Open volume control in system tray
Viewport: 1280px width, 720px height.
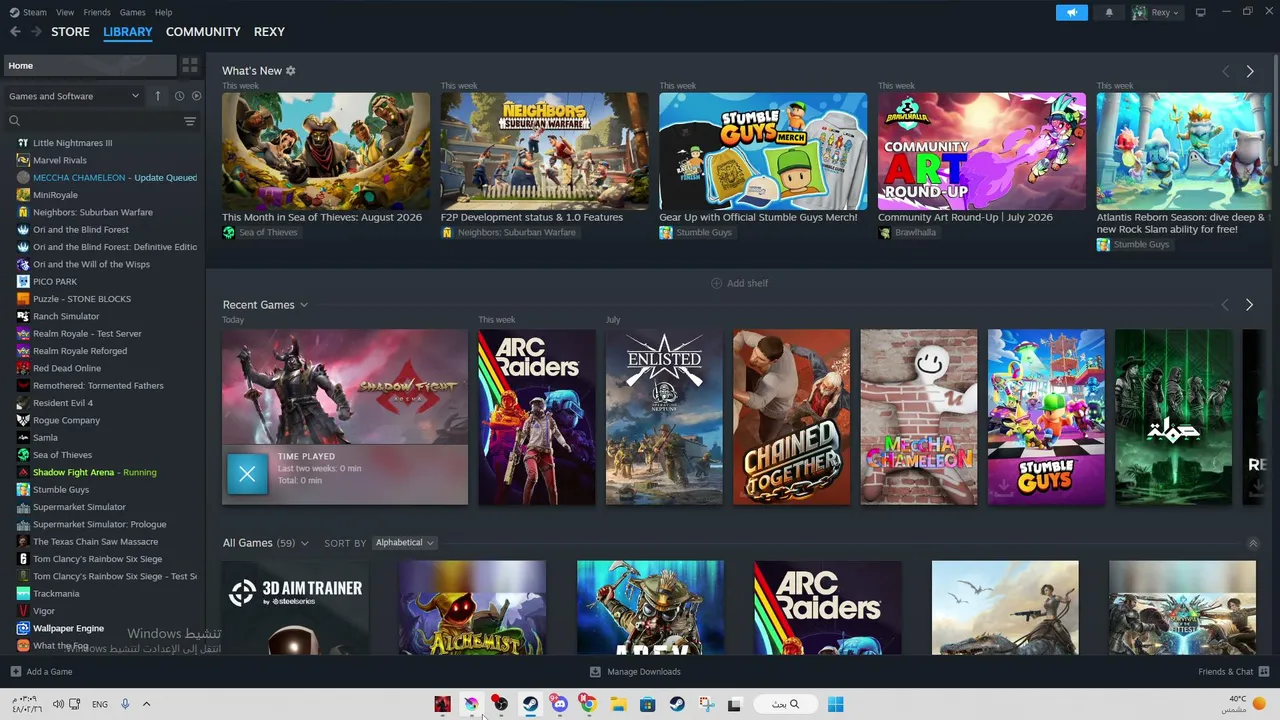click(58, 704)
